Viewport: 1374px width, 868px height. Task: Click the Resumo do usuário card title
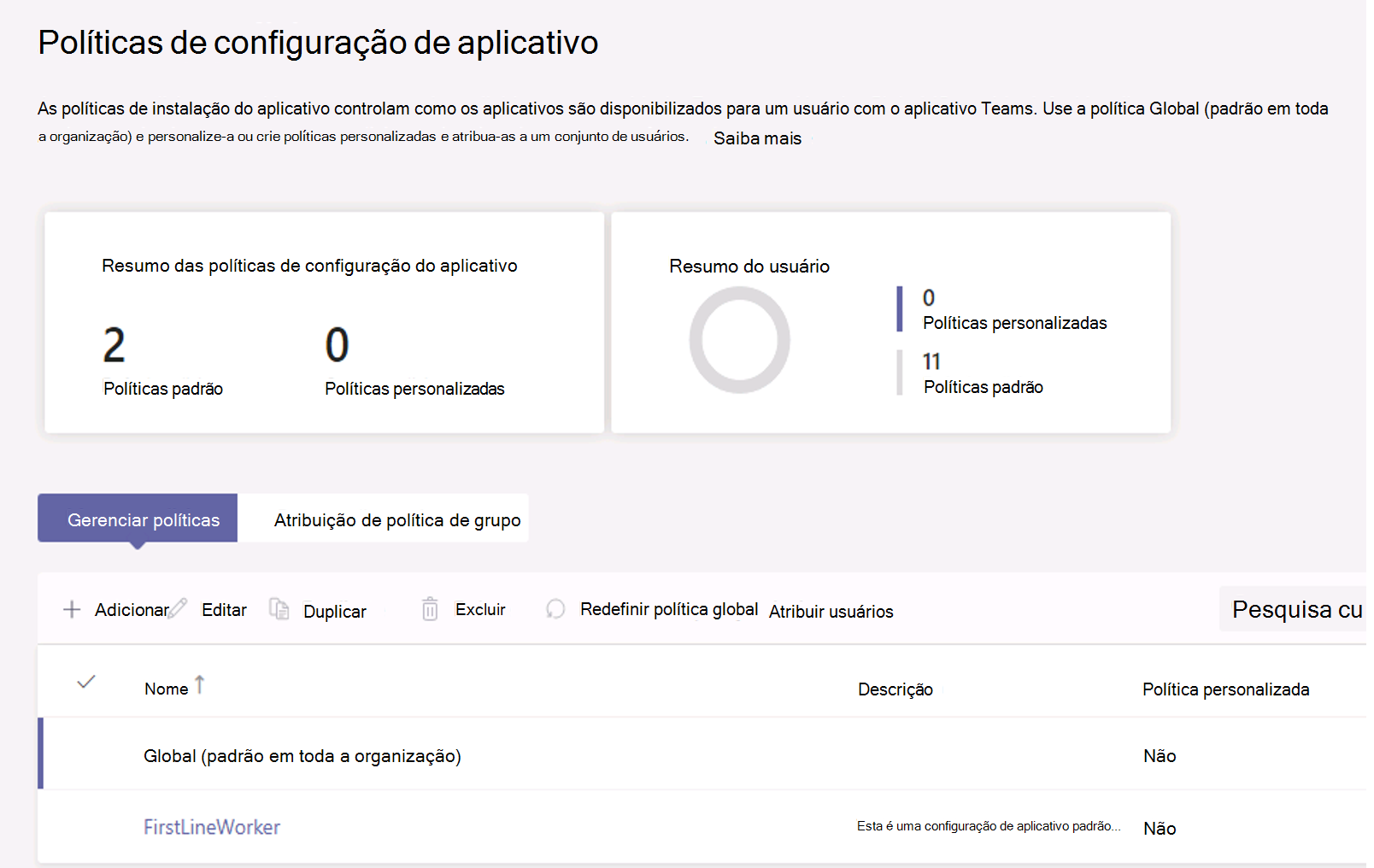pyautogui.click(x=749, y=267)
